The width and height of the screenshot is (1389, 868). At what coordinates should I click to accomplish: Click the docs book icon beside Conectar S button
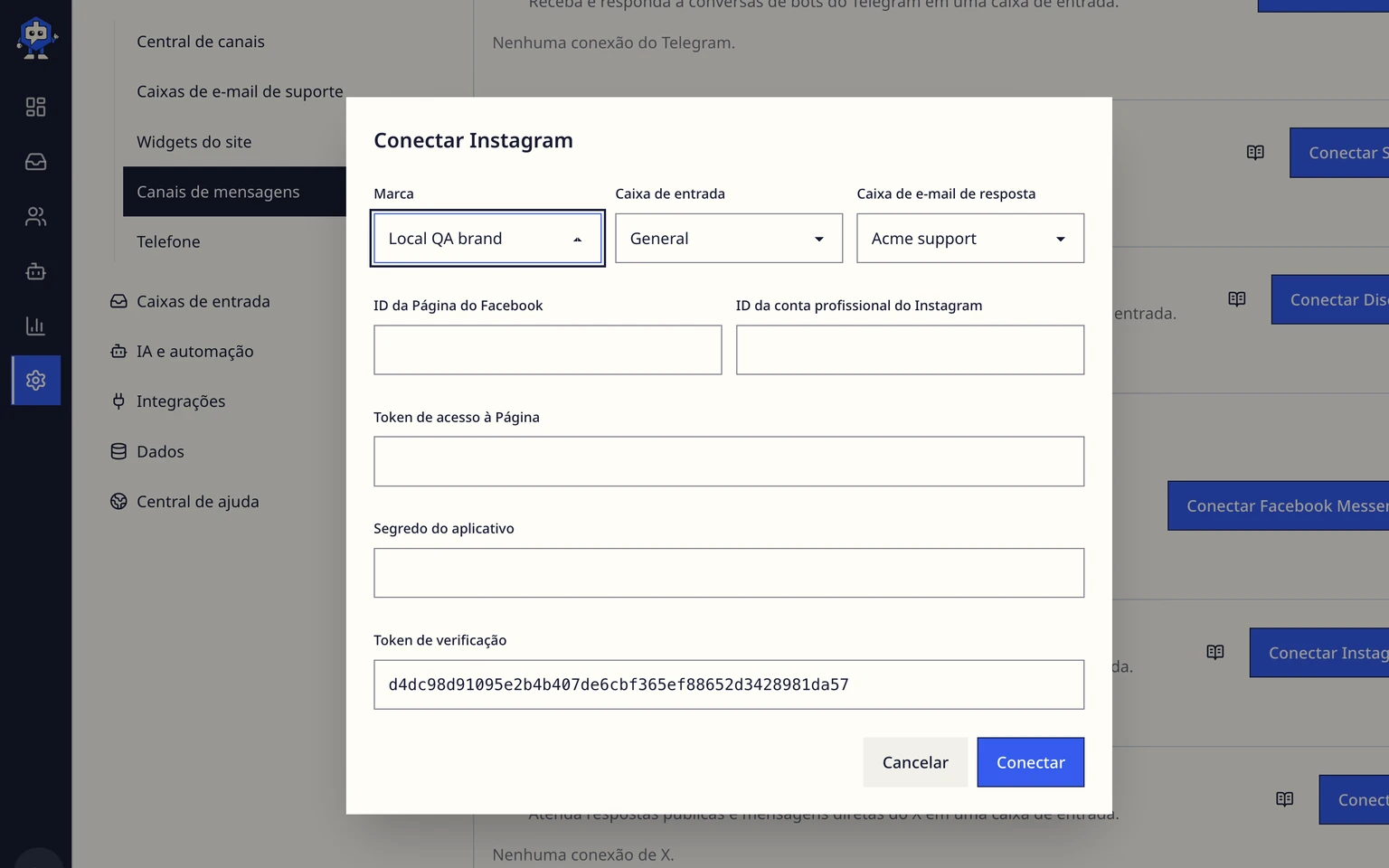(1255, 153)
